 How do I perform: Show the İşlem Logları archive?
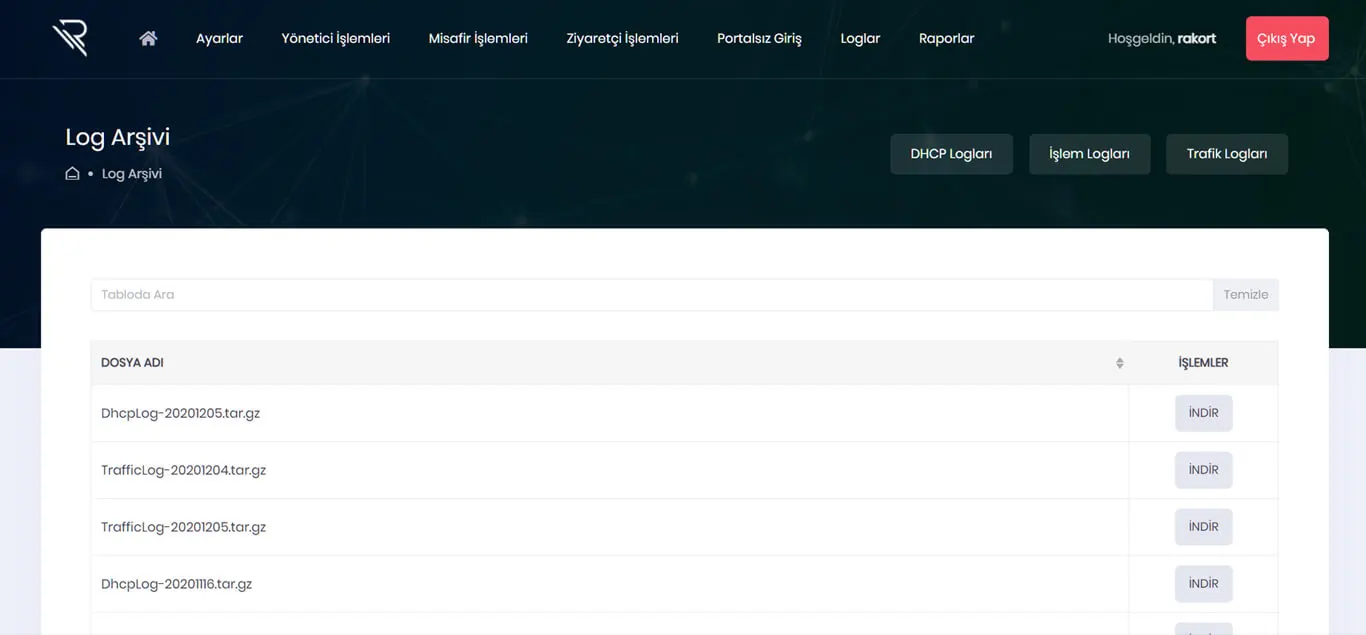pyautogui.click(x=1089, y=153)
